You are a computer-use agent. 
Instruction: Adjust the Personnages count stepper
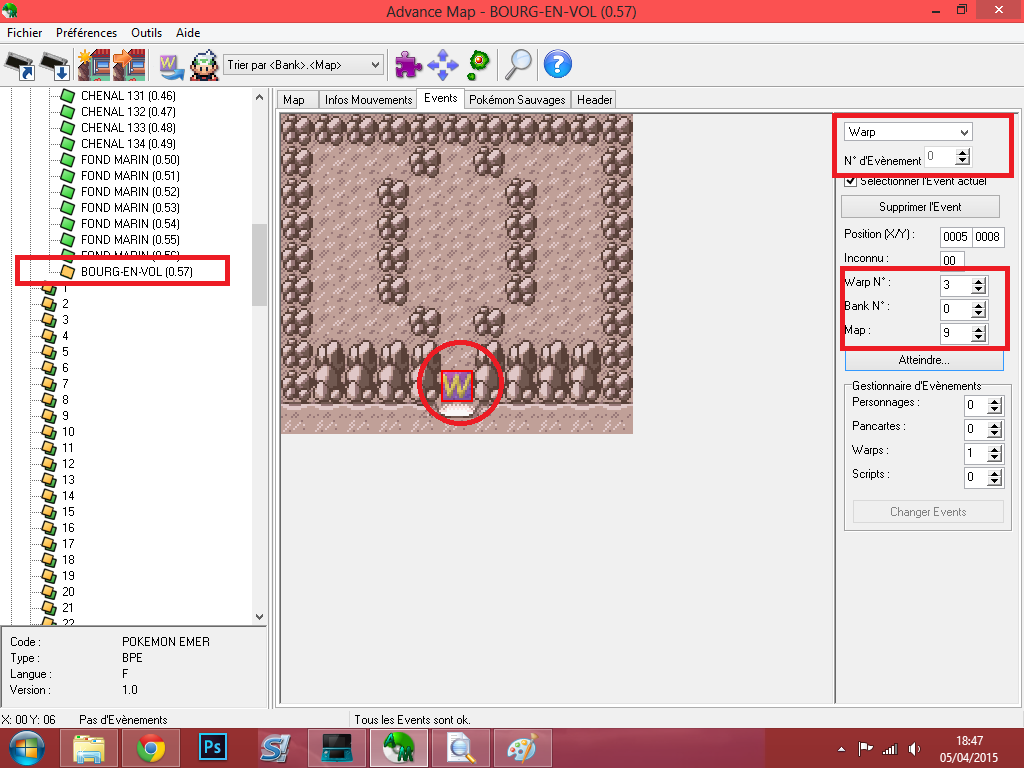click(994, 405)
